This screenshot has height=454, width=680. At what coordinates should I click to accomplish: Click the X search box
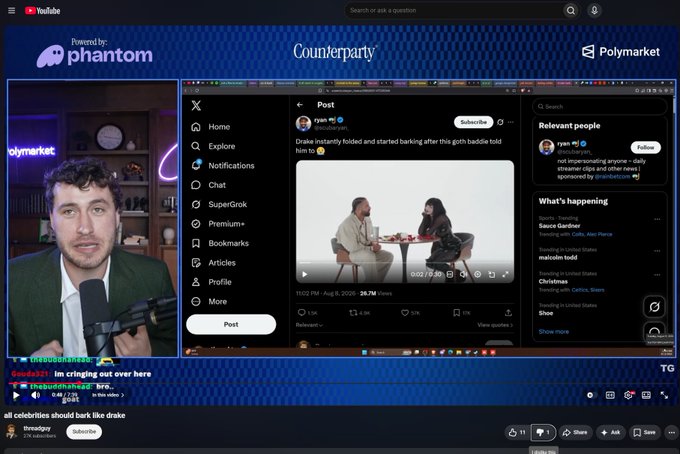click(599, 106)
